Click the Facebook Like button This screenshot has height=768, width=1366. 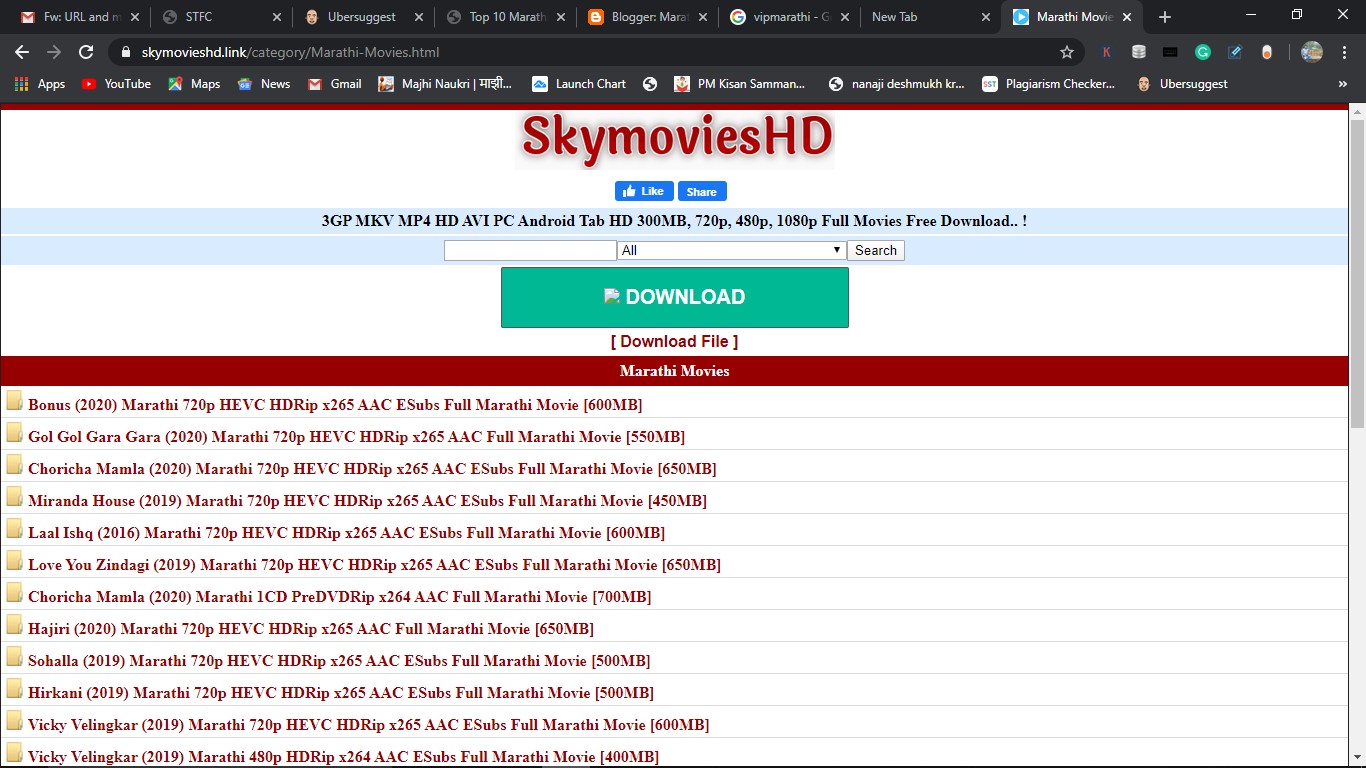coord(645,191)
